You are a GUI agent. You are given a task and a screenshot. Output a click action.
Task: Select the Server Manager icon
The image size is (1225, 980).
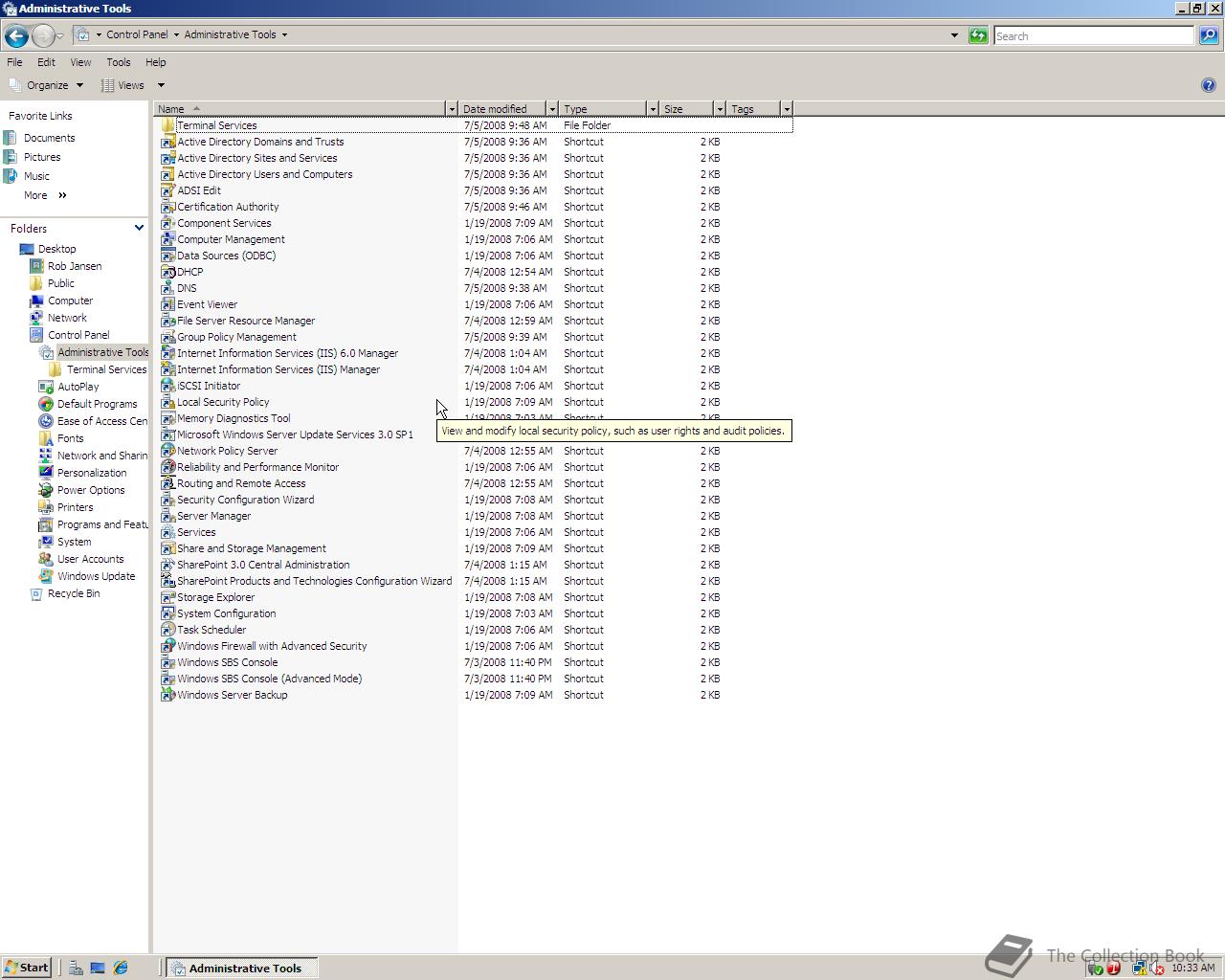167,516
